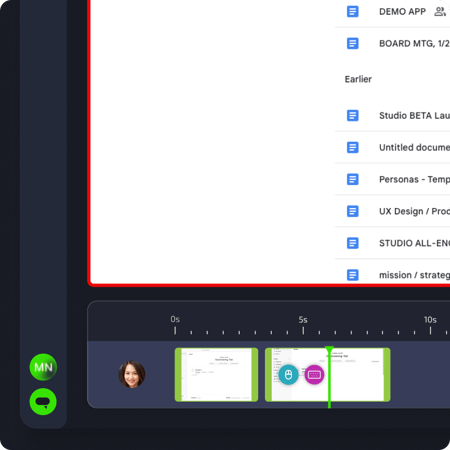
Task: Click the DEMO APP document icon
Action: pyautogui.click(x=353, y=12)
